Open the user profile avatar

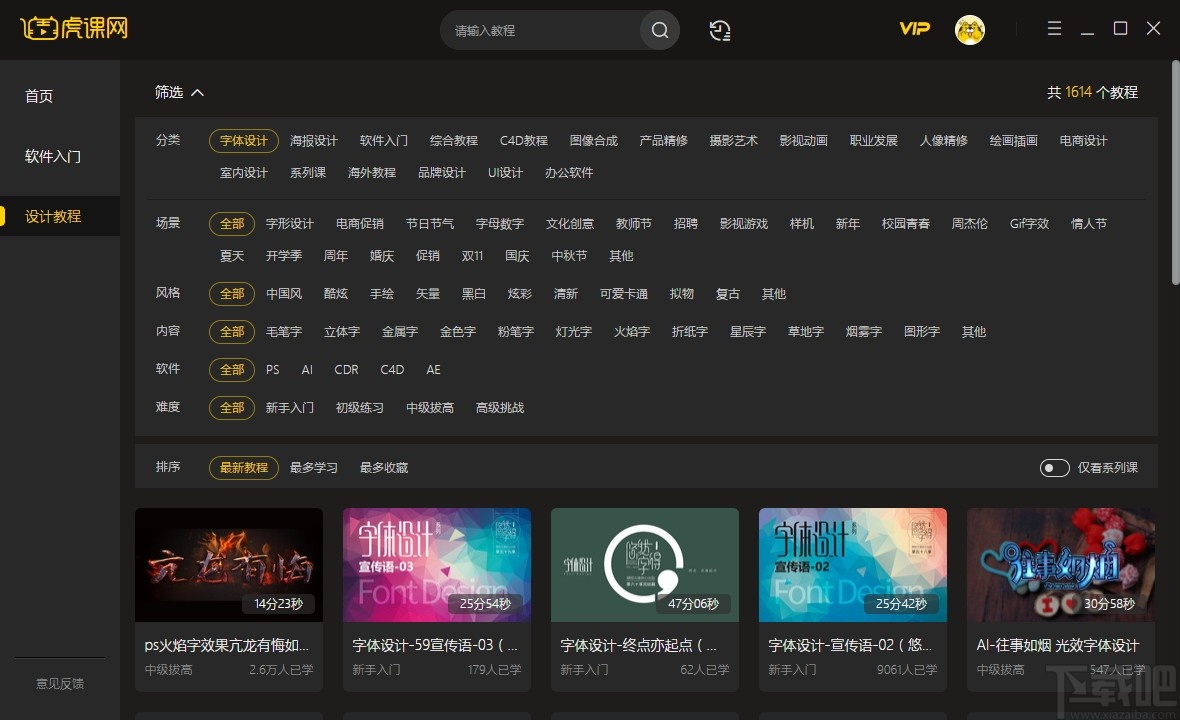(968, 29)
